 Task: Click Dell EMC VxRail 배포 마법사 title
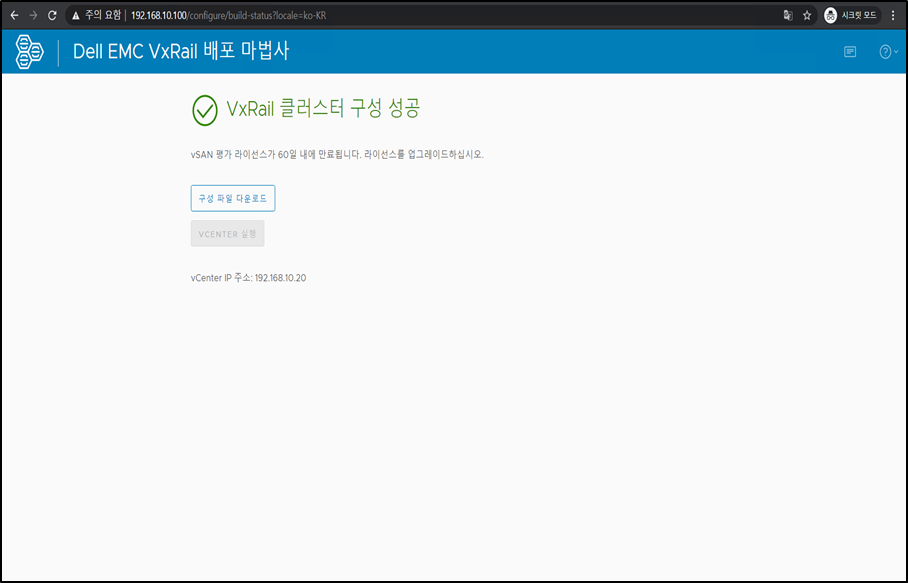click(x=181, y=51)
